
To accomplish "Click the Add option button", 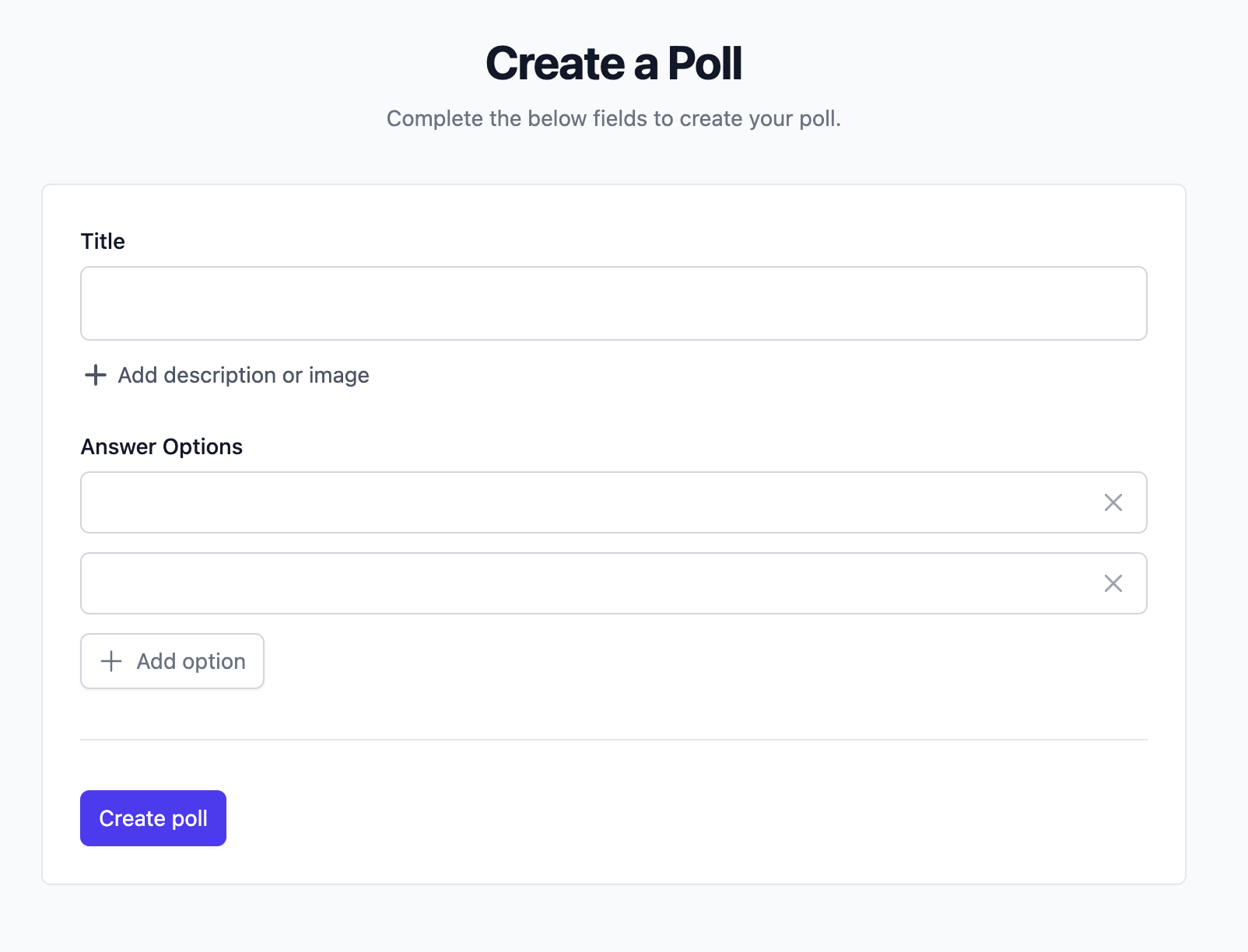I will click(172, 661).
